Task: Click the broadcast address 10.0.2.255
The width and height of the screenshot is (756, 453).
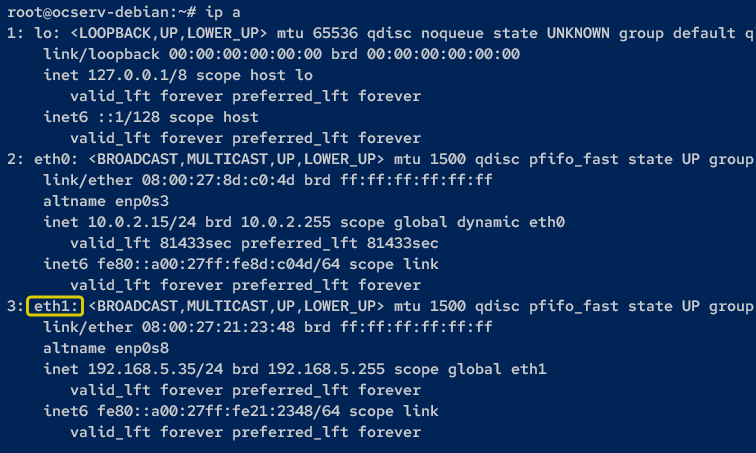Action: coord(286,222)
